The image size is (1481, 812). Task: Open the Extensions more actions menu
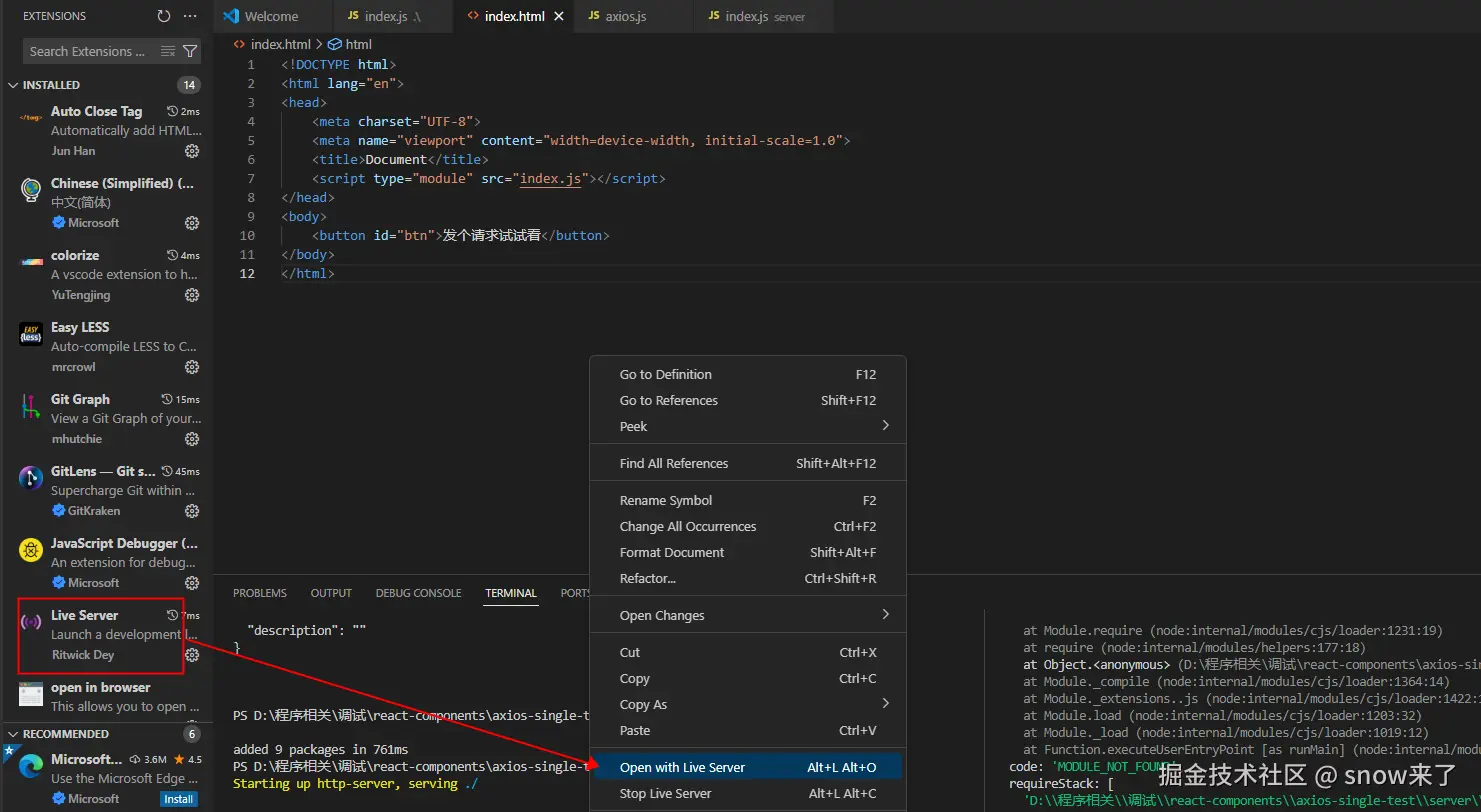click(x=191, y=16)
